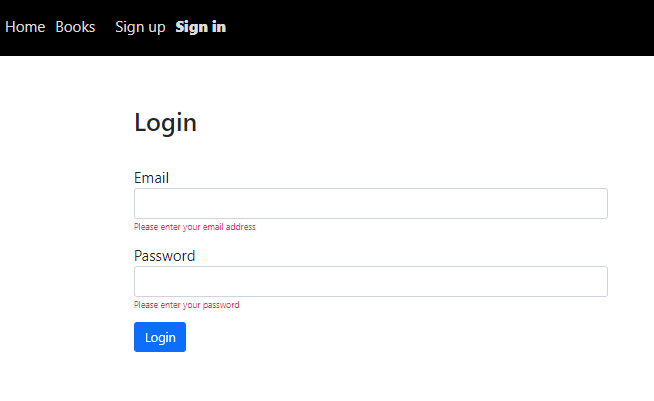Open the Home link in navbar
The width and height of the screenshot is (654, 401).
[x=25, y=27]
